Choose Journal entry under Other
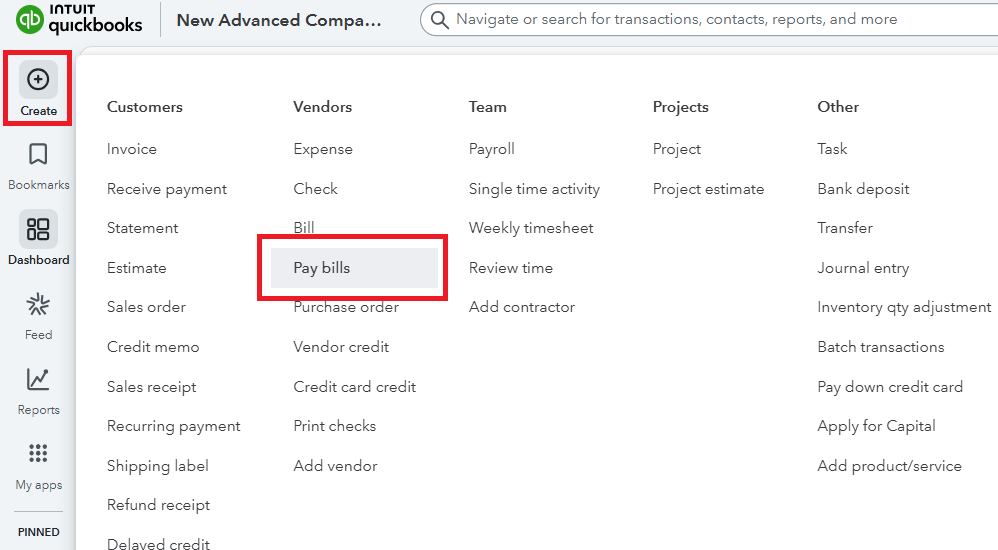 click(863, 268)
